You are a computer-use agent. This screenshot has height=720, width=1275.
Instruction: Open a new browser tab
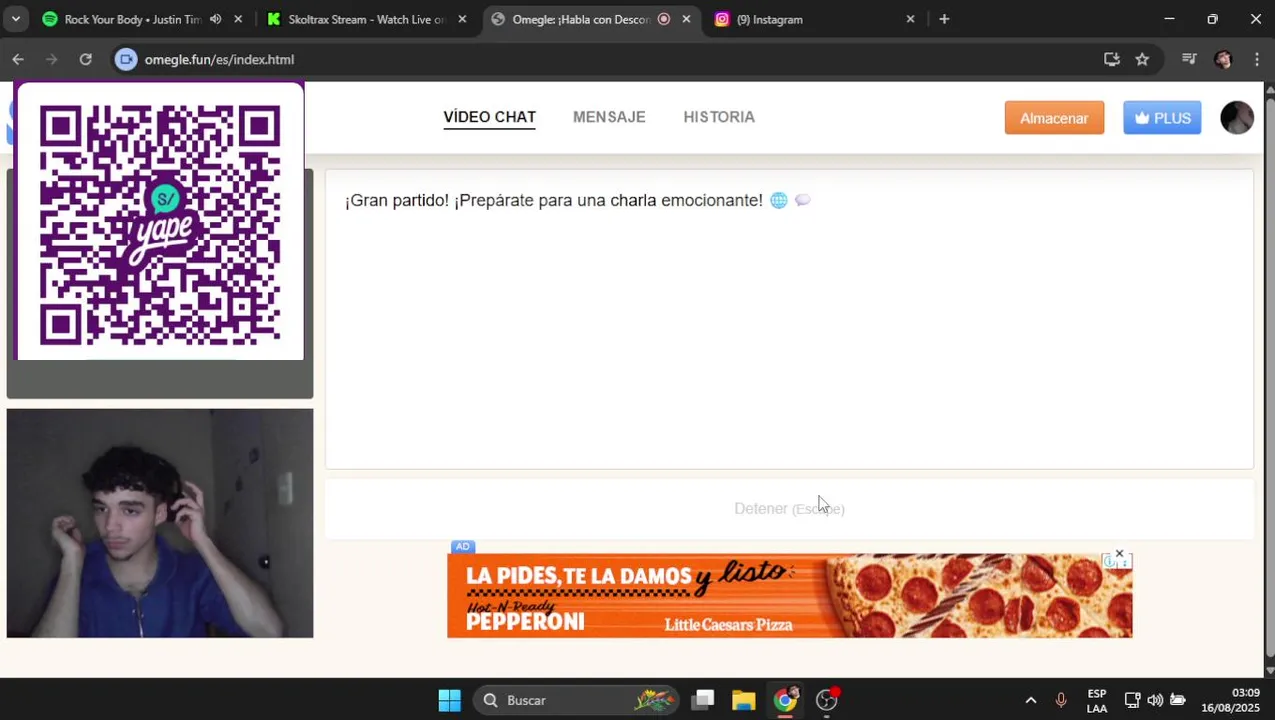tap(944, 19)
